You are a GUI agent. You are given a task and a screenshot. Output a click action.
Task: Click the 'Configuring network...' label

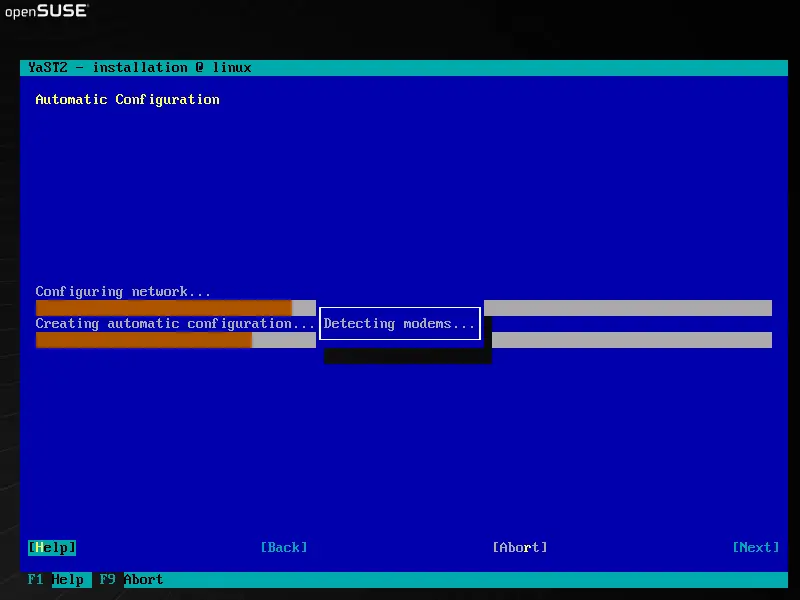pyautogui.click(x=123, y=291)
